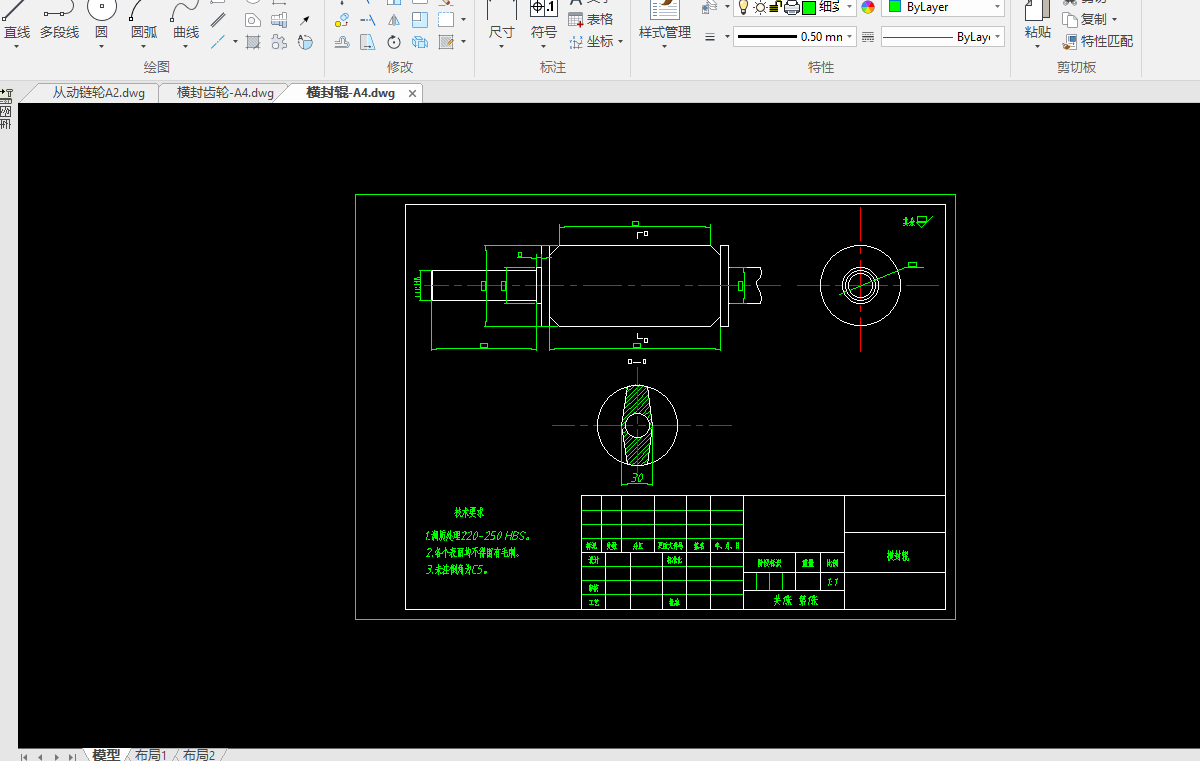Switch to the 横封齿轮-A4.dwg tab
Viewport: 1200px width, 761px height.
tap(225, 93)
